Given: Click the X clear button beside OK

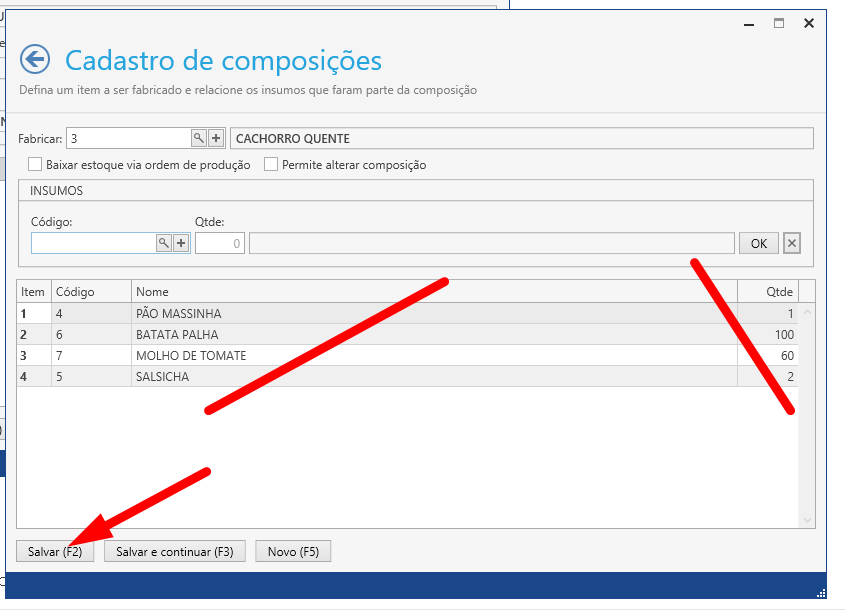Looking at the screenshot, I should (791, 243).
